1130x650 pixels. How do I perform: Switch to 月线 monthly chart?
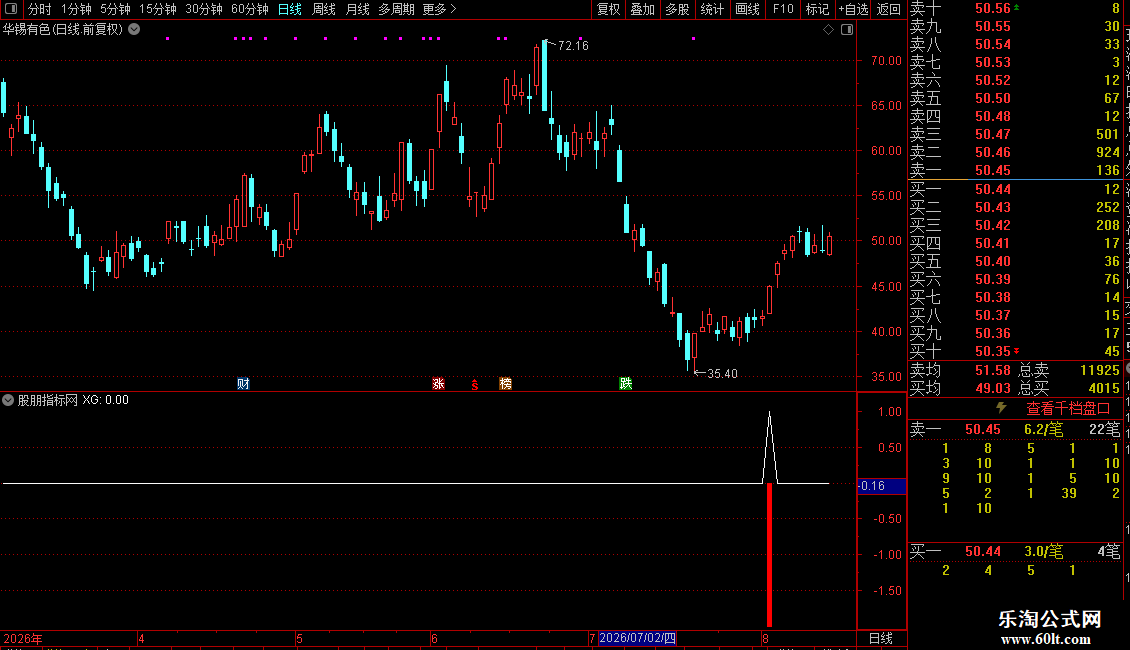click(357, 9)
